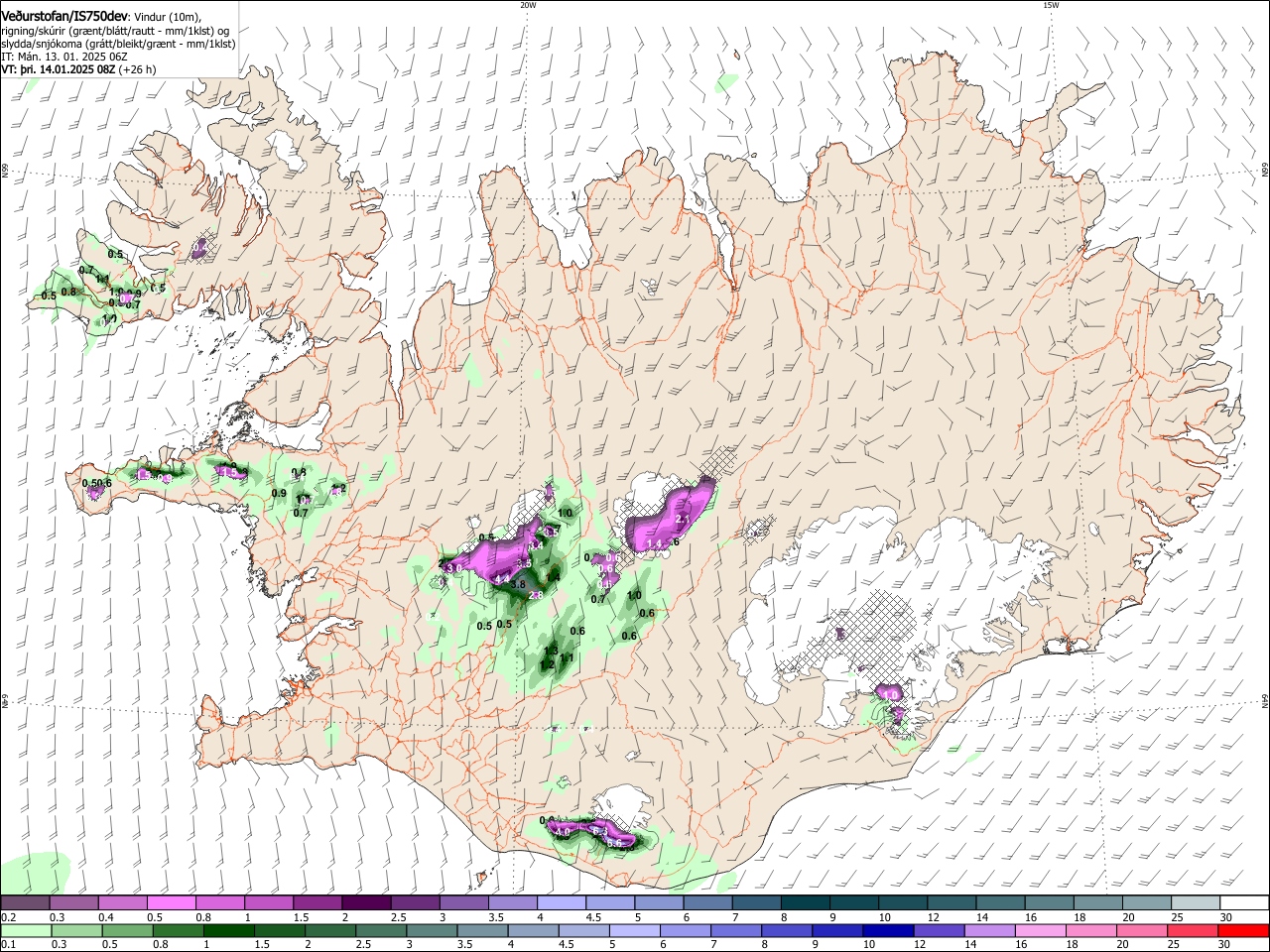Image resolution: width=1270 pixels, height=952 pixels.
Task: Click the 1.2 precipitation value on the map
Action: click(547, 664)
